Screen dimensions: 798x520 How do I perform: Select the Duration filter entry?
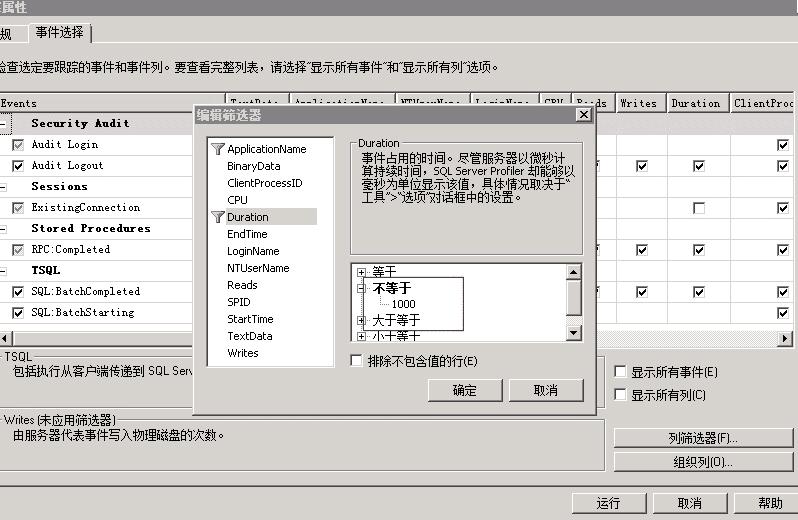click(x=271, y=217)
